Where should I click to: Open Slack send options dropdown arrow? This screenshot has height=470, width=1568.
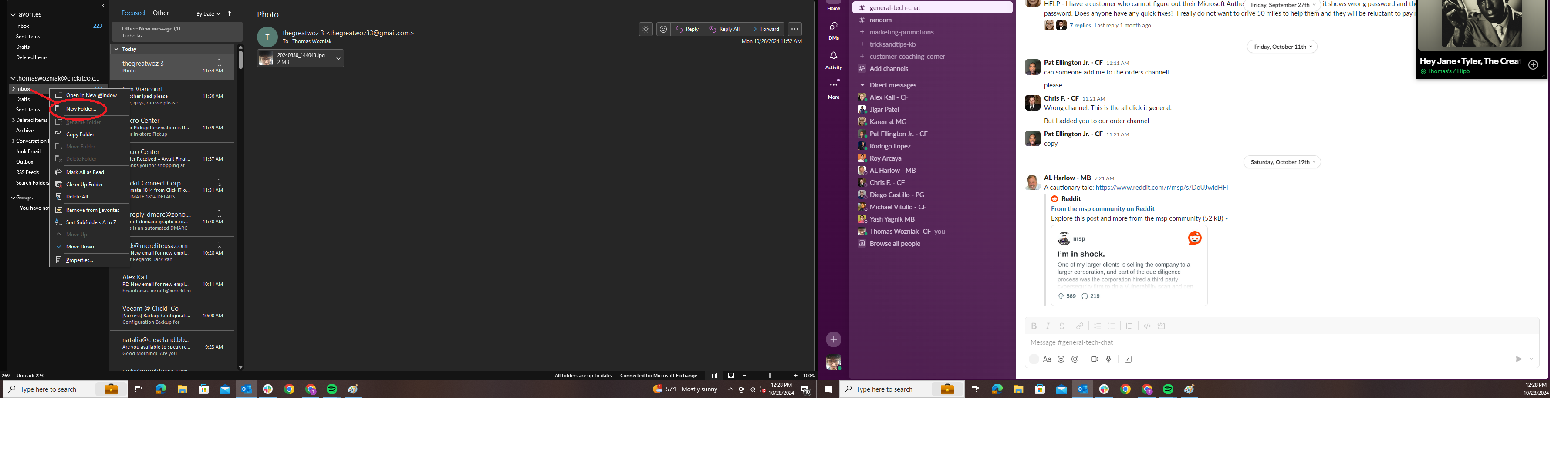[x=1531, y=359]
